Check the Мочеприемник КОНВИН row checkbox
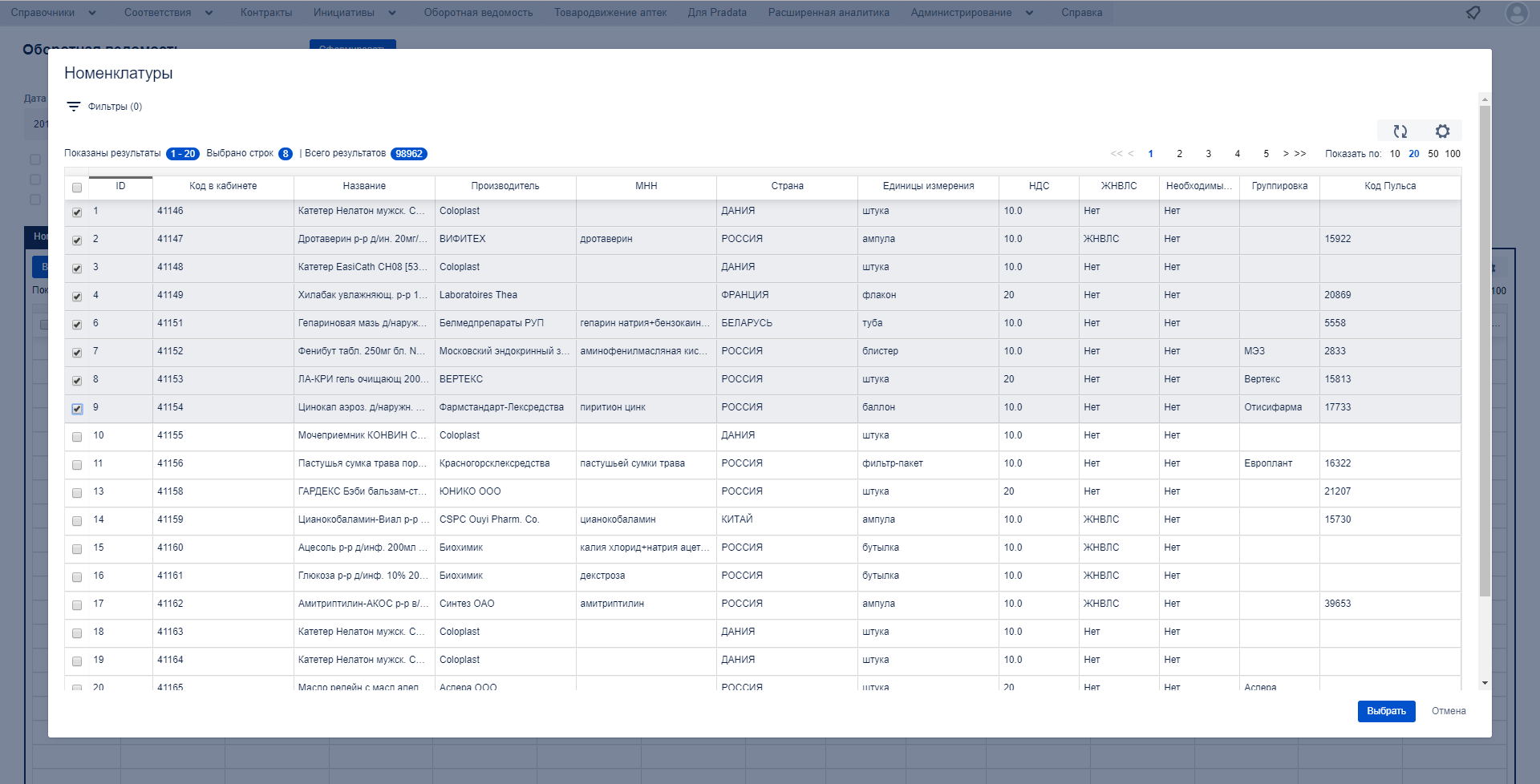 tap(77, 437)
